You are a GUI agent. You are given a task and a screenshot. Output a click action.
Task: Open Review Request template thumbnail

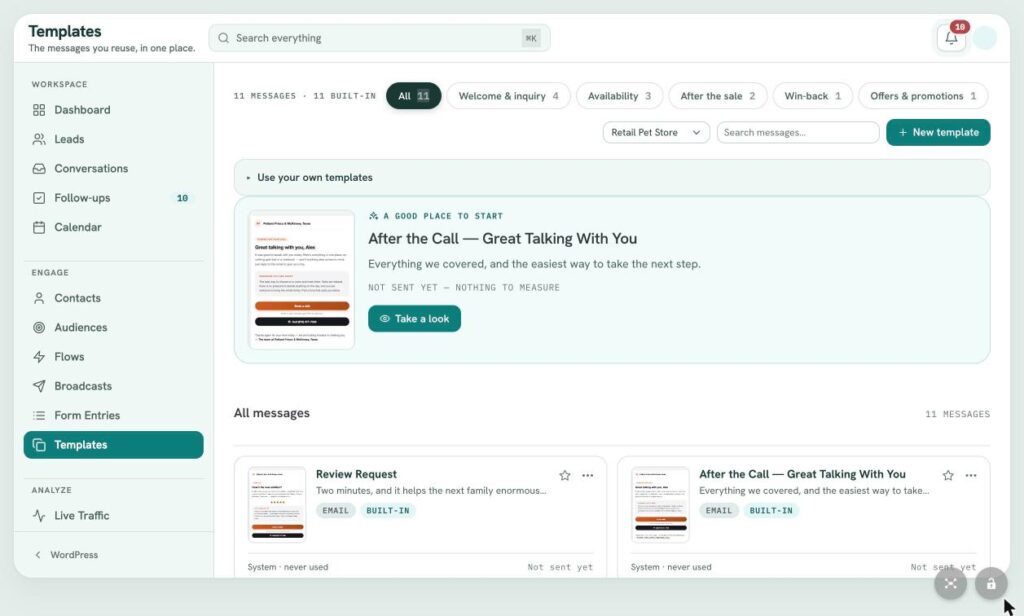277,504
